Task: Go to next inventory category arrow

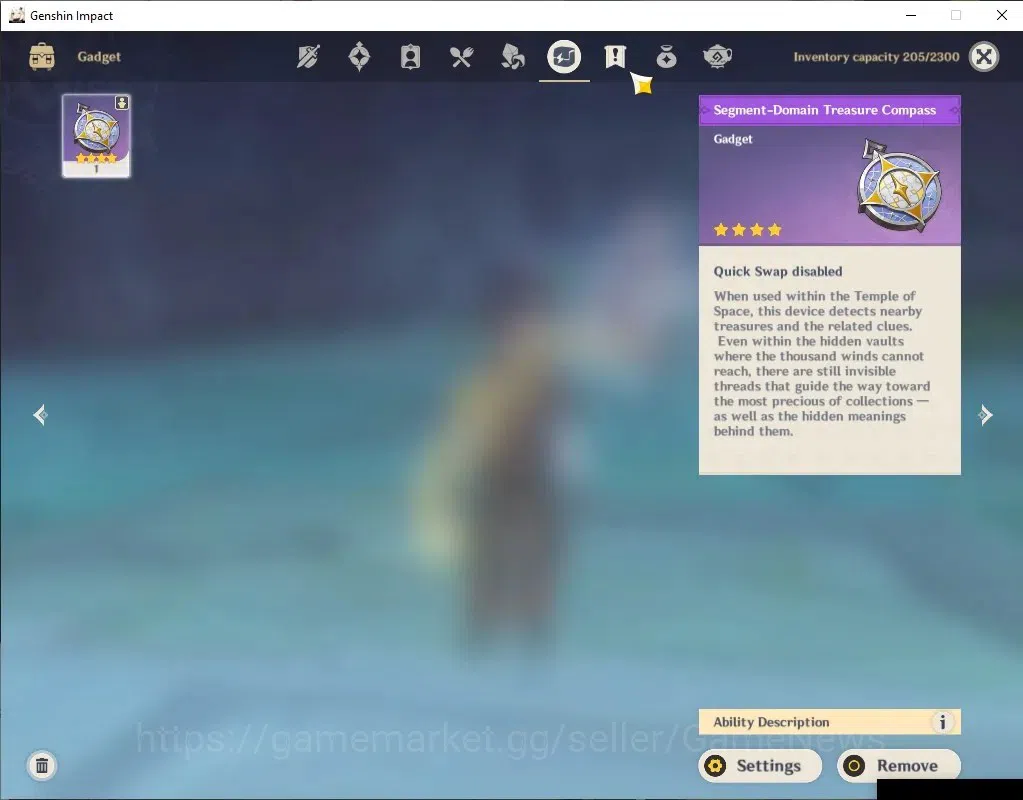Action: pyautogui.click(x=985, y=415)
